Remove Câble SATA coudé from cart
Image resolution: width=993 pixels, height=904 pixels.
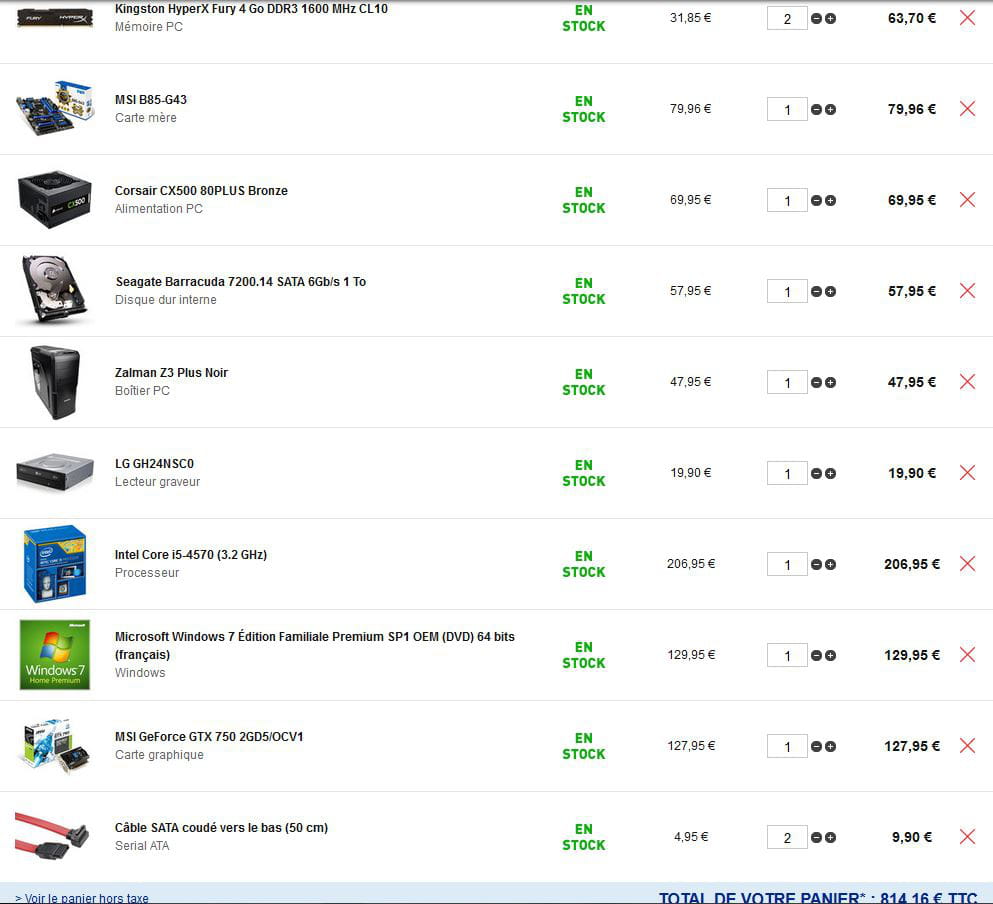(967, 837)
